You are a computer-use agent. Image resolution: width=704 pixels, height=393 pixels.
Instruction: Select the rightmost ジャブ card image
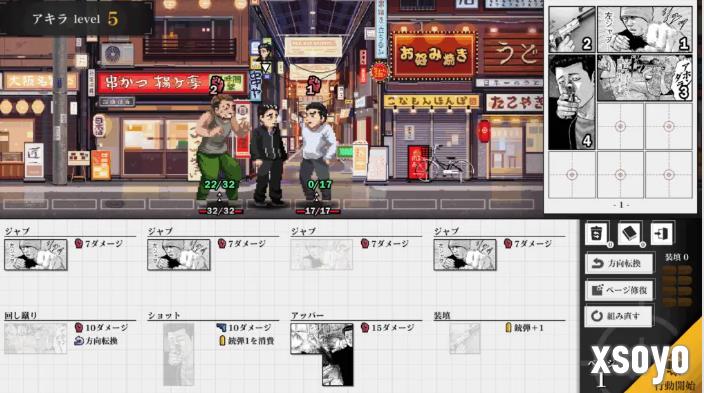click(x=465, y=255)
